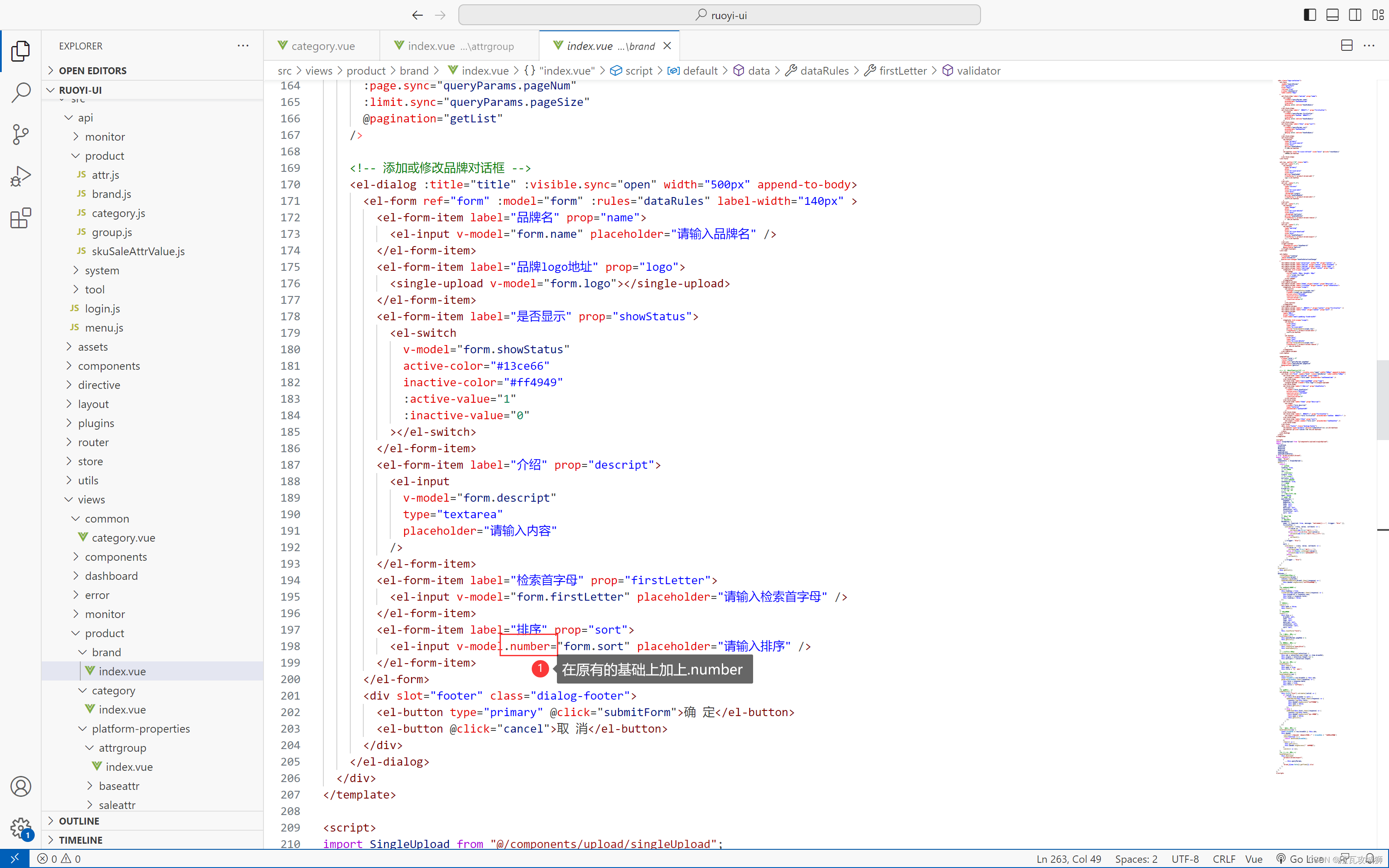Open the Extensions view
1389x868 pixels.
coord(21,218)
